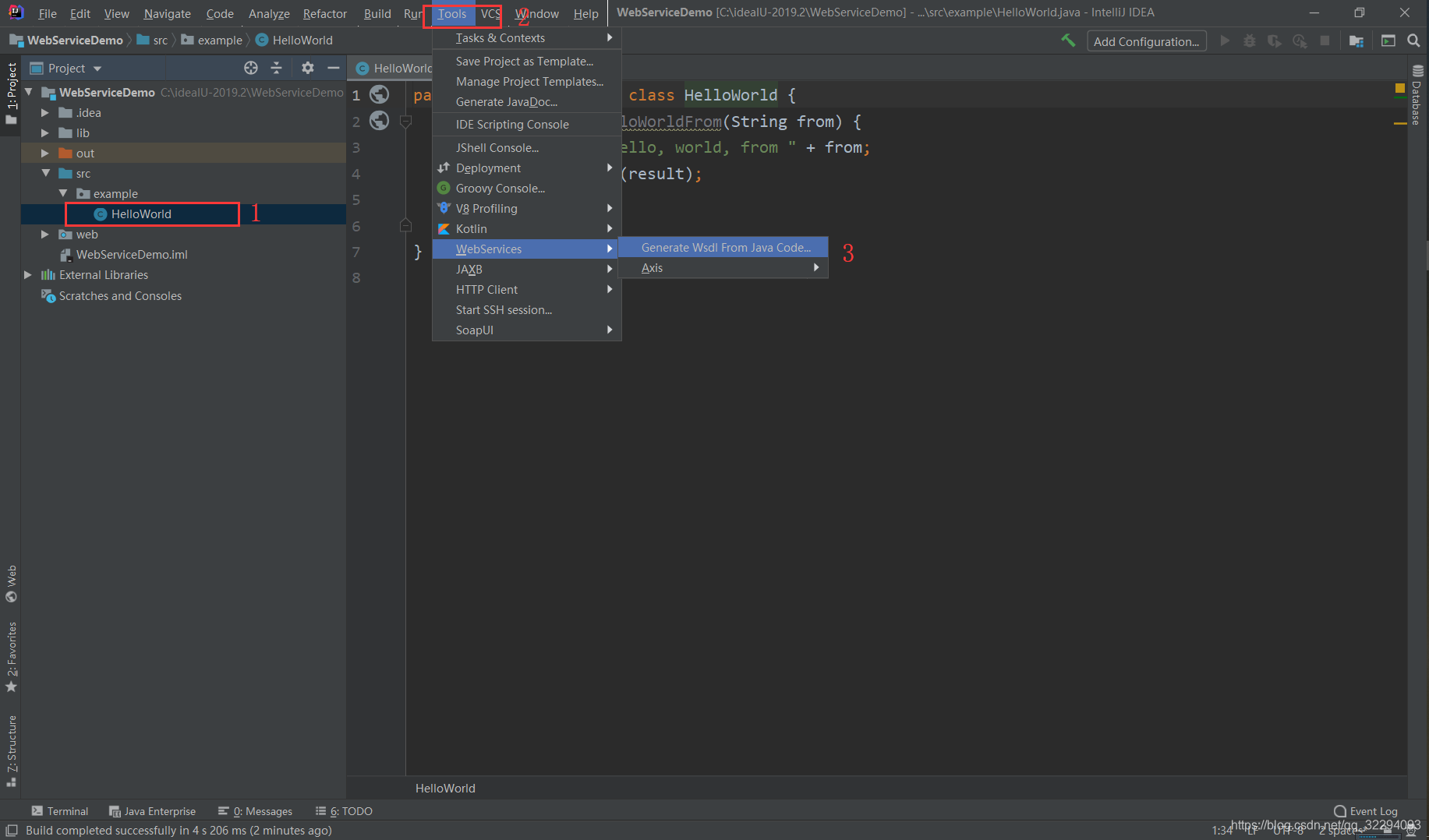Click the yellow warning marker in the error stripe
Viewport: 1429px width, 840px height.
1399,123
